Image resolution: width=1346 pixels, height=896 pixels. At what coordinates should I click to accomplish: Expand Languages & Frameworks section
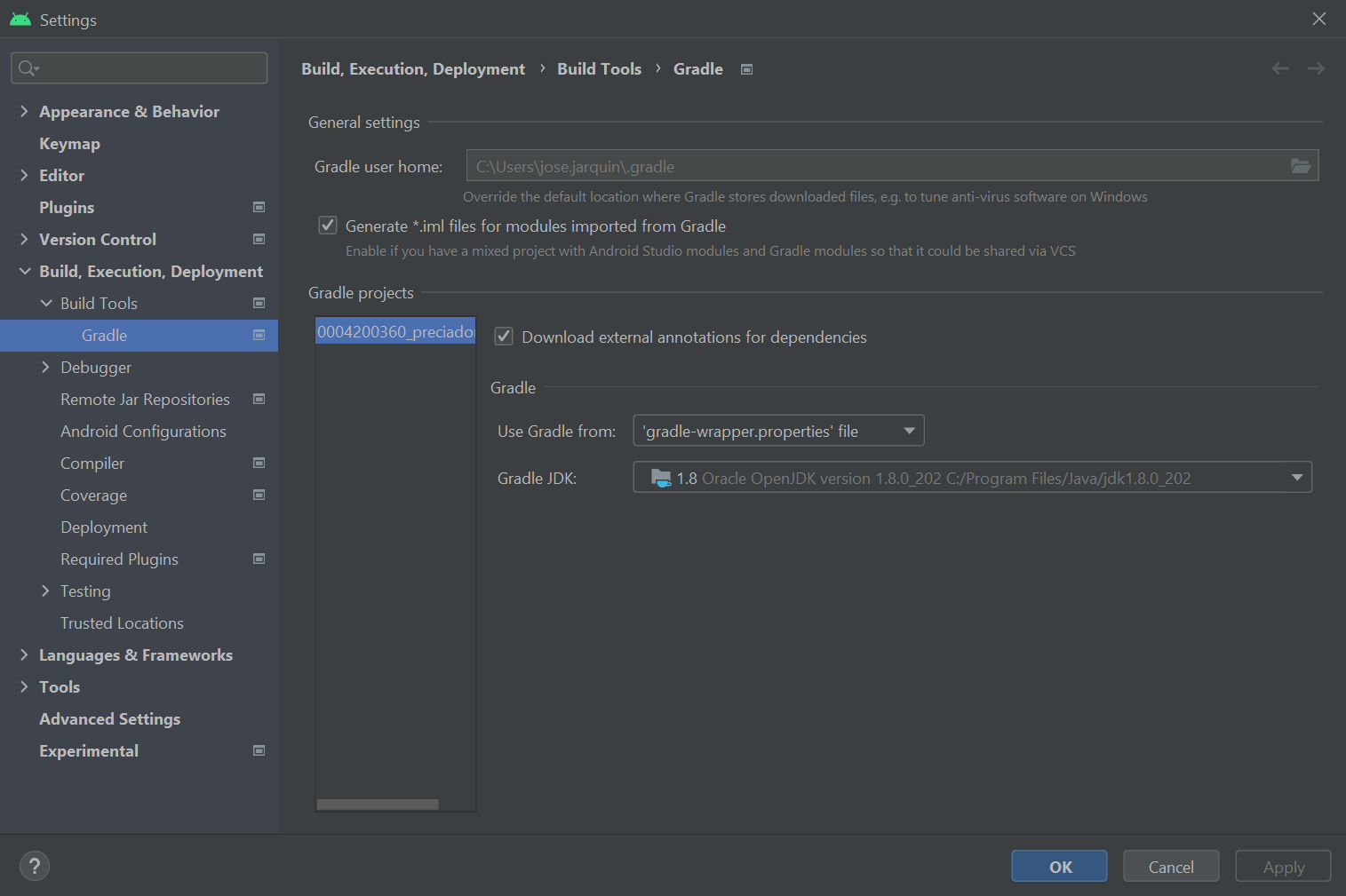click(x=24, y=654)
